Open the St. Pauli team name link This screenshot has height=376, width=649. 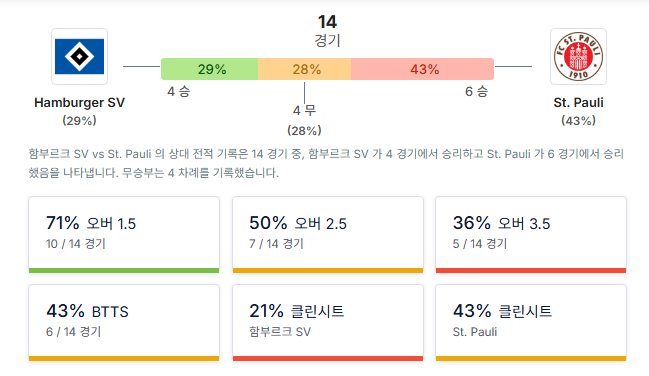578,103
